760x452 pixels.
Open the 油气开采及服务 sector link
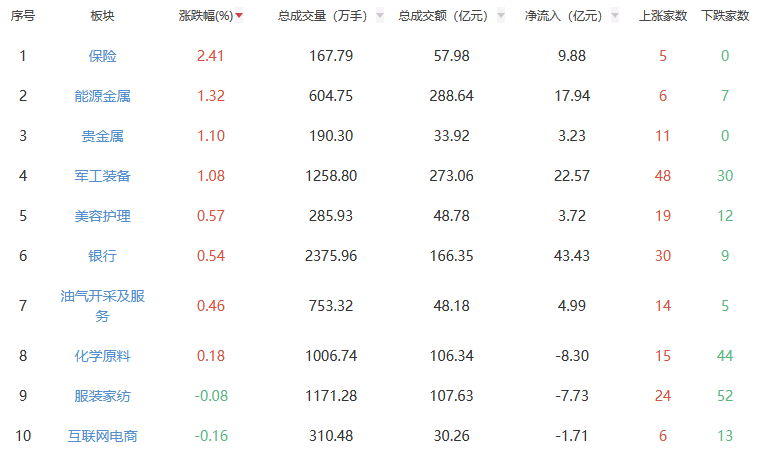pyautogui.click(x=102, y=306)
